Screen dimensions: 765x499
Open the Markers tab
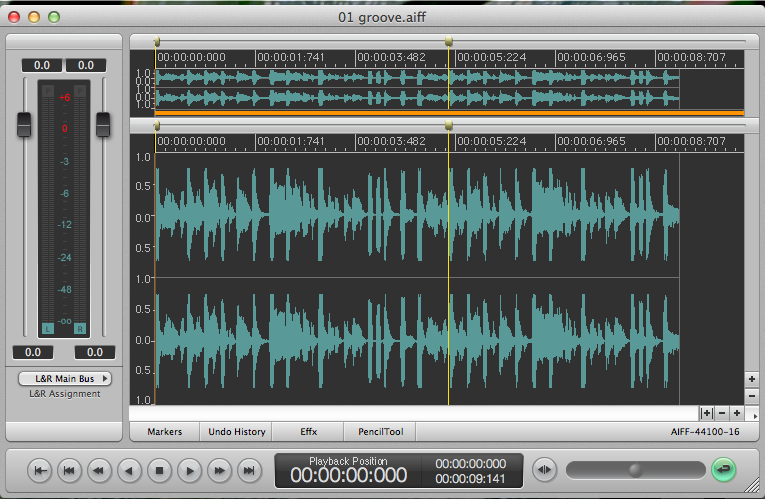pos(164,432)
